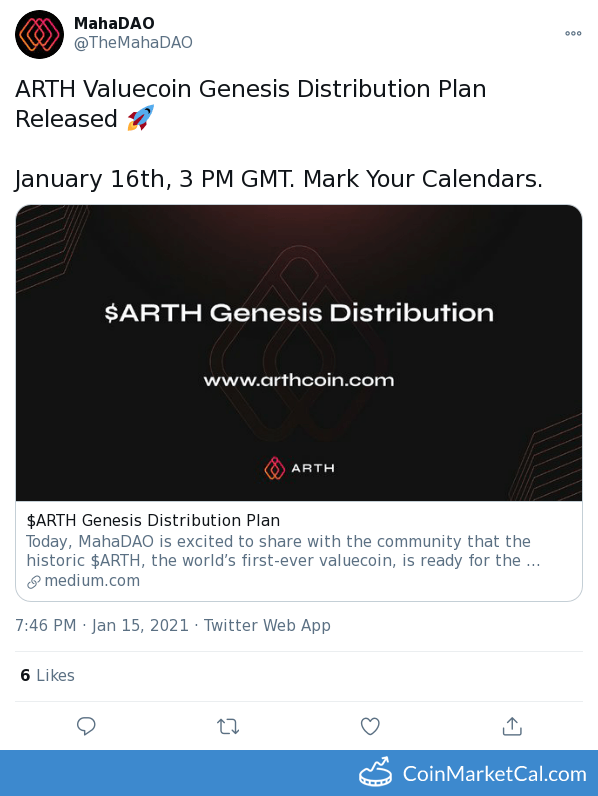Open the medium.com link

tap(92, 580)
